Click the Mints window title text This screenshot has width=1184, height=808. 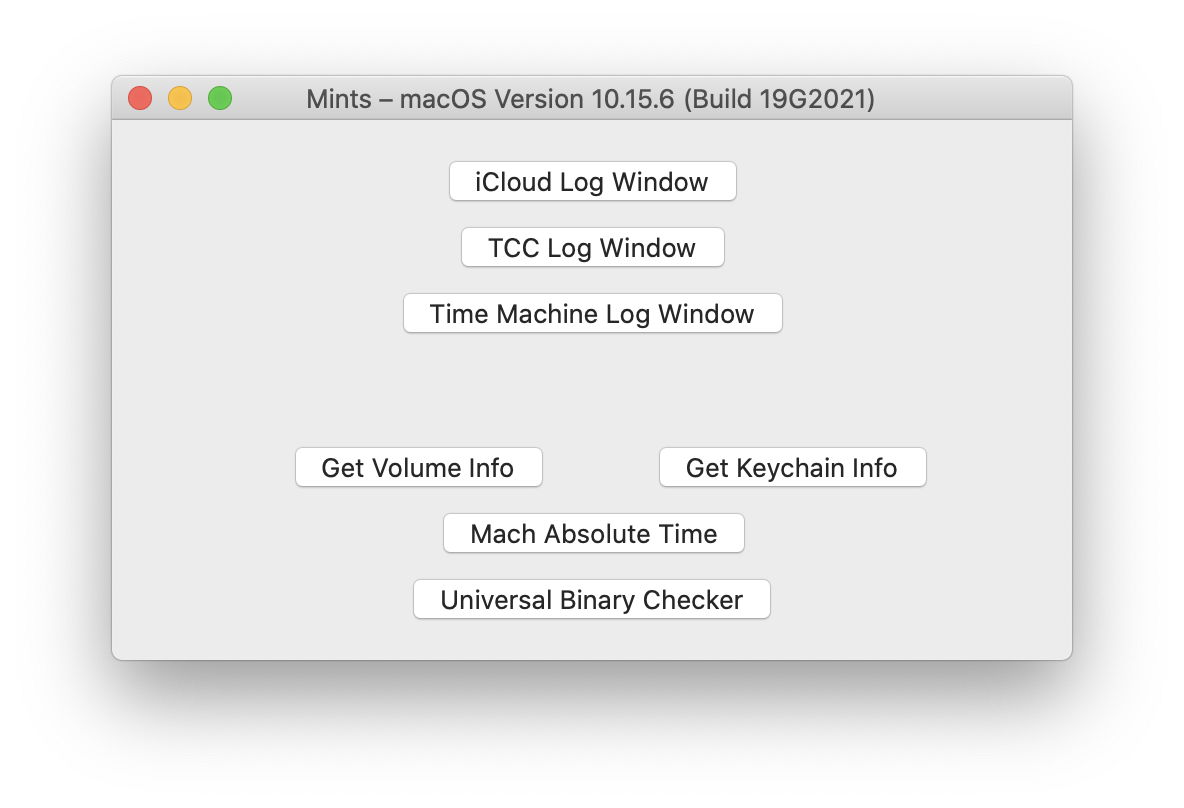point(590,99)
